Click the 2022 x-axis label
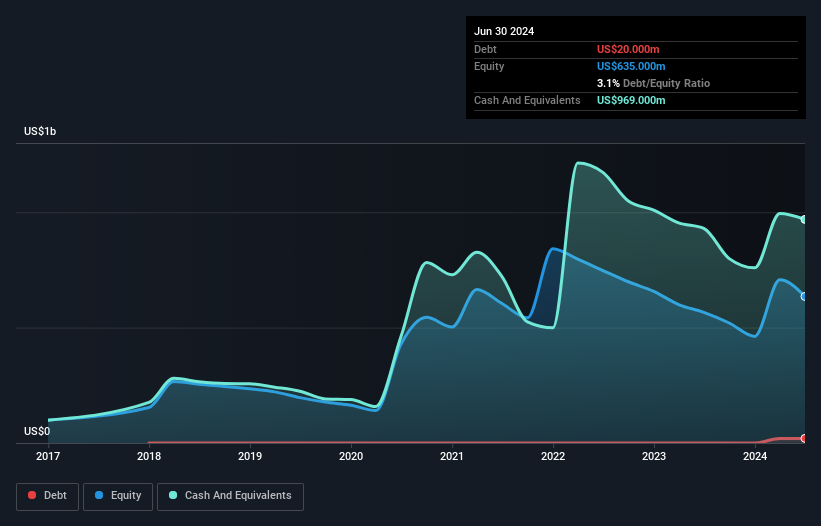Screen dimensions: 821x526 pyautogui.click(x=553, y=456)
